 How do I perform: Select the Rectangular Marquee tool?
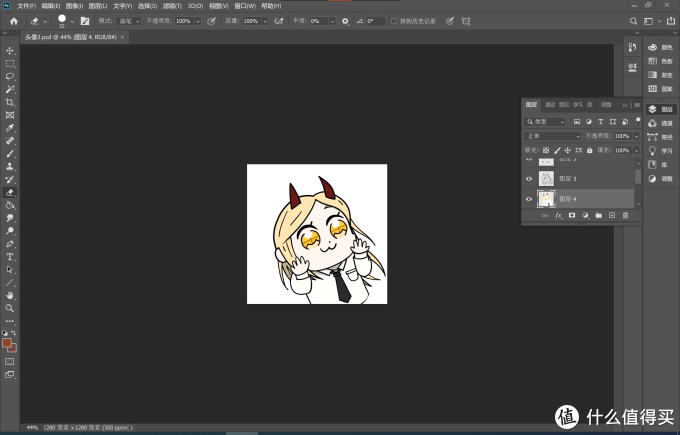[x=10, y=64]
